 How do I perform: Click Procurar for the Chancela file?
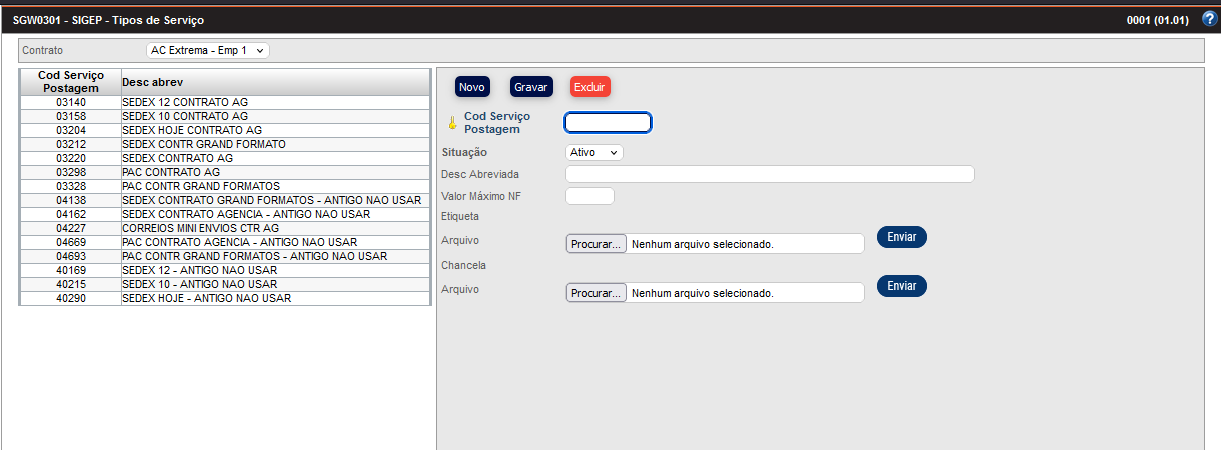point(596,293)
